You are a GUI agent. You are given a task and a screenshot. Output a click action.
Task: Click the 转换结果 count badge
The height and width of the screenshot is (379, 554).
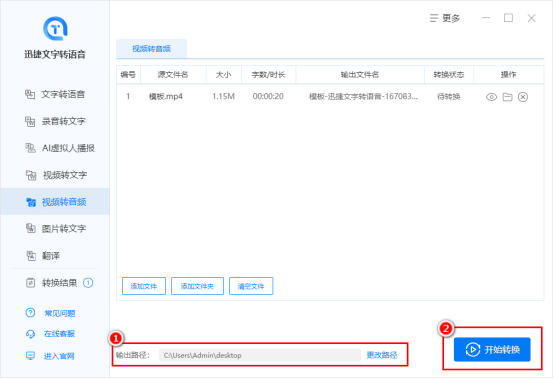tap(88, 283)
